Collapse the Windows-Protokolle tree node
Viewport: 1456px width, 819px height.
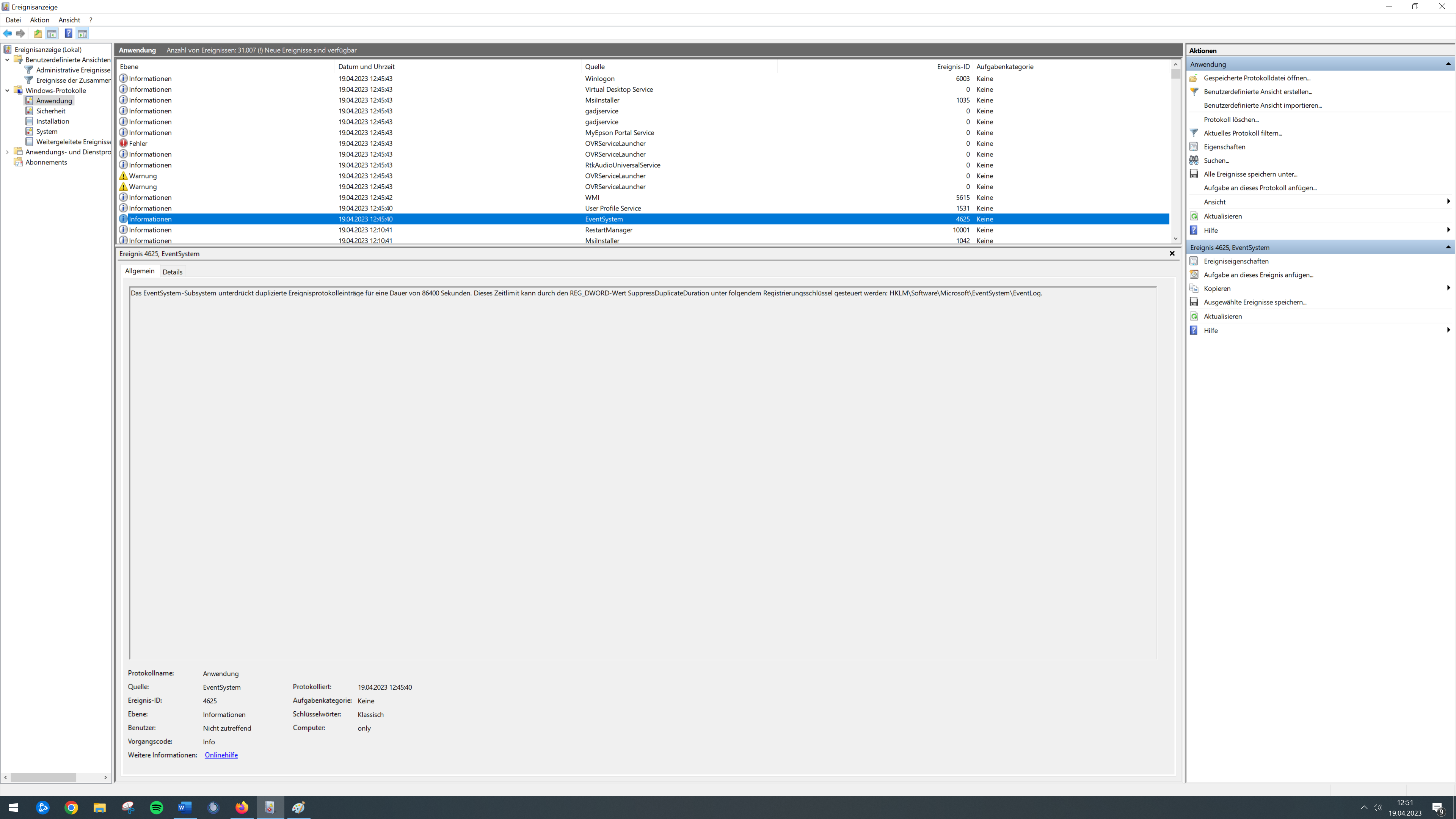pos(7,91)
